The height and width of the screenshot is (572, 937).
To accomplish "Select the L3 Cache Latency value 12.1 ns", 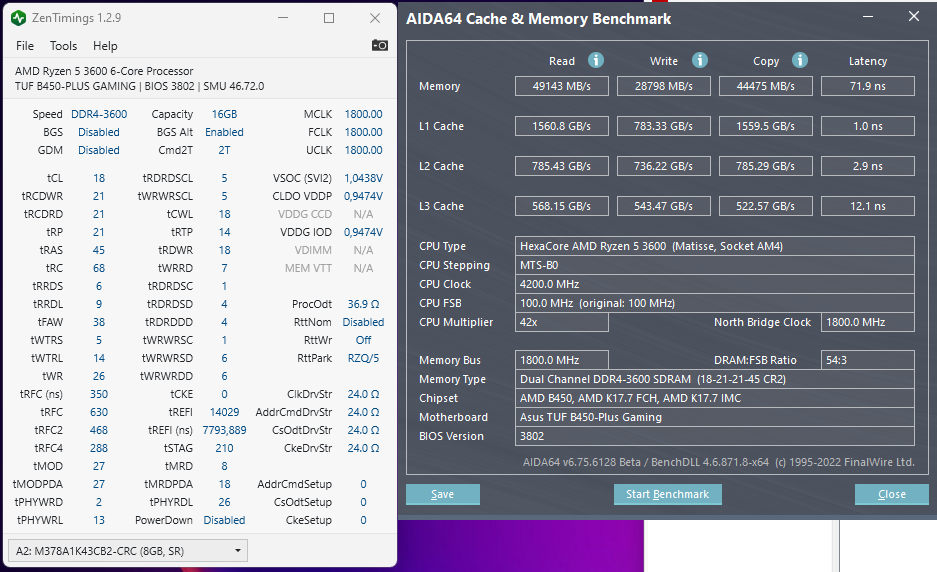I will tap(868, 206).
